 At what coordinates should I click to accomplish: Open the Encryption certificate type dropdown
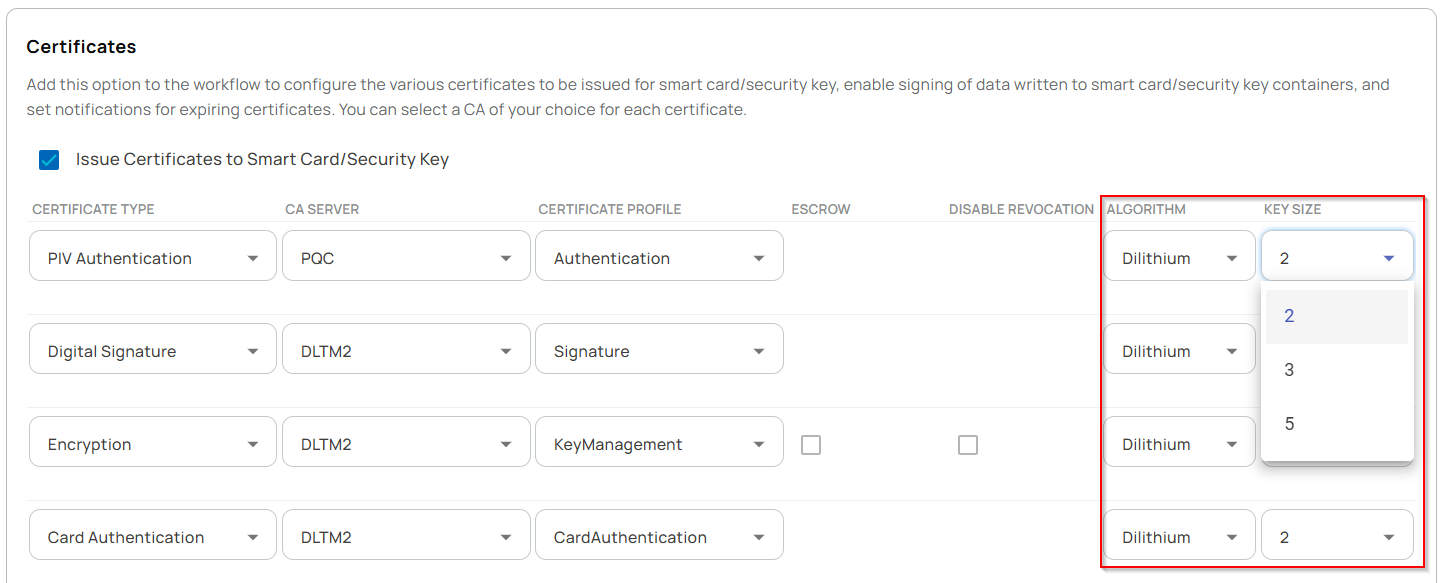(152, 441)
